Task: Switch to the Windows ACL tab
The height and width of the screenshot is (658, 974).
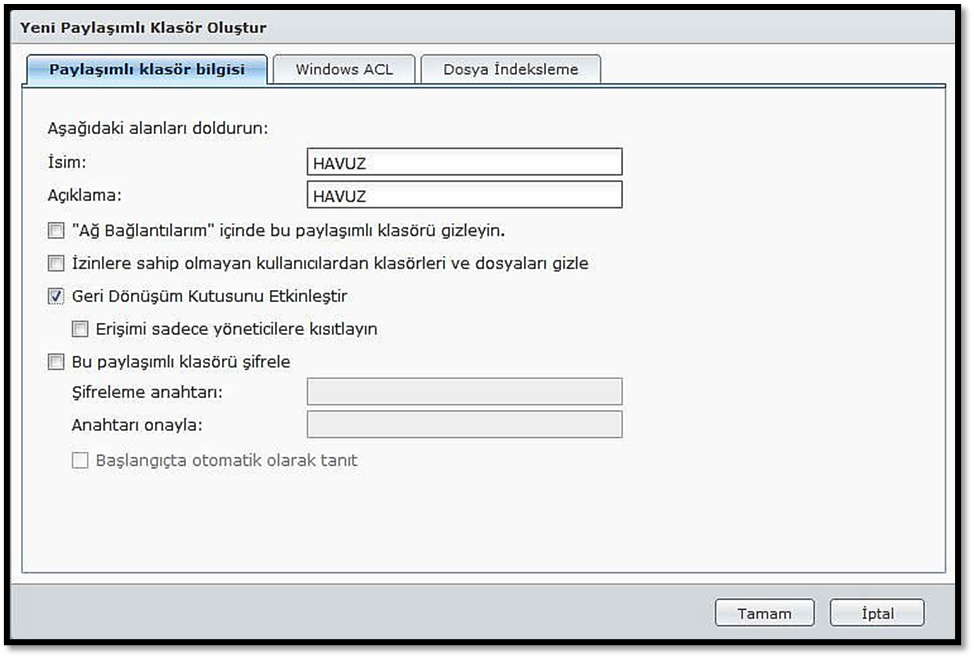Action: (344, 70)
